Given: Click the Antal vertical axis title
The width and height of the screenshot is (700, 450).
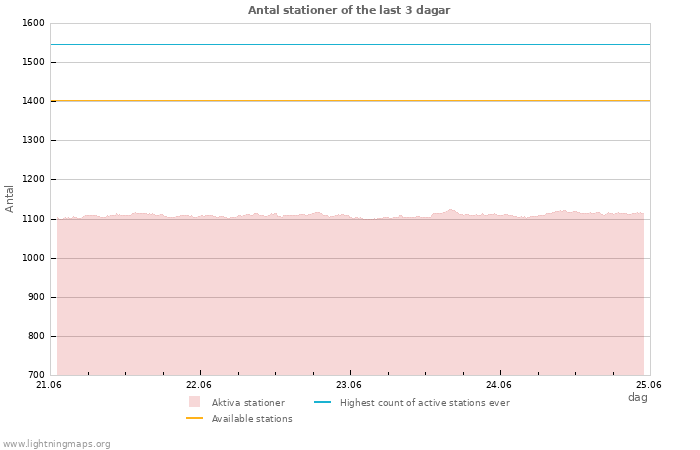Looking at the screenshot, I should pos(9,199).
